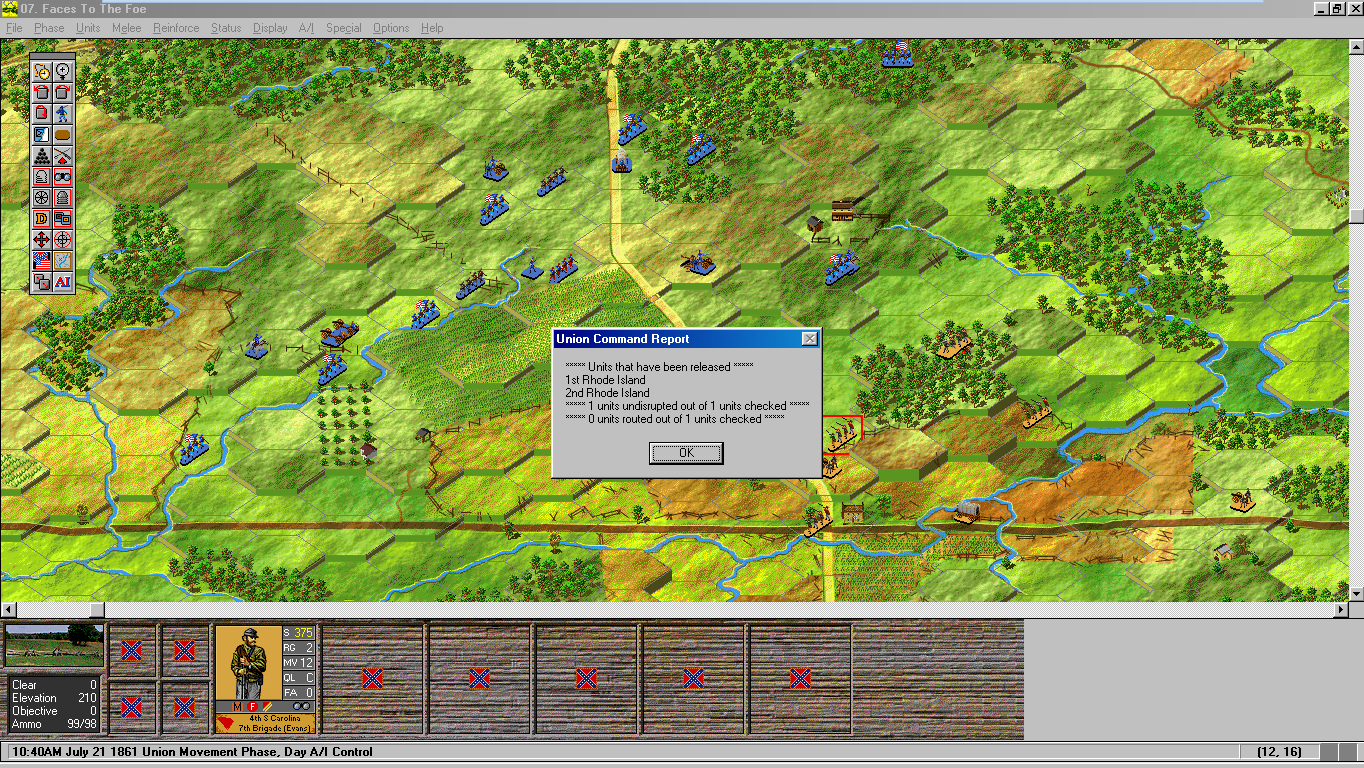Click the ribbed dome toolbar icon

point(63,197)
